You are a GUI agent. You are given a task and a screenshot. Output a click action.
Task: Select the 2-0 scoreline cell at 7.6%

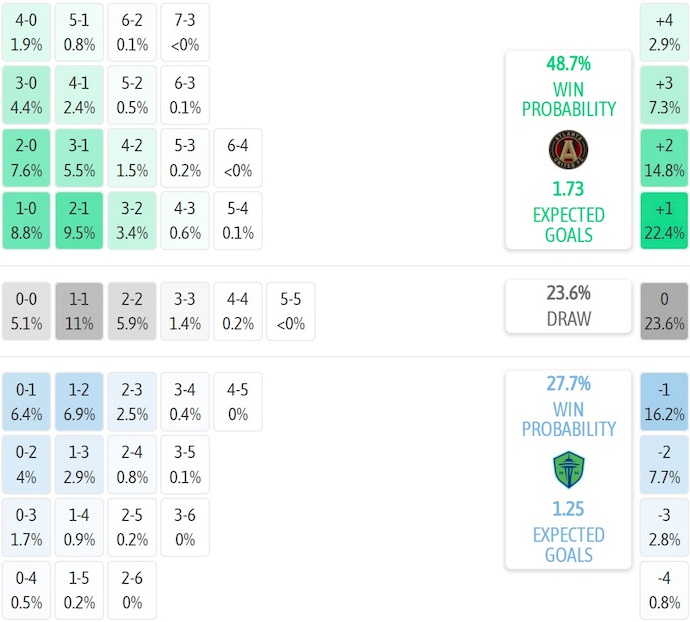coord(27,157)
